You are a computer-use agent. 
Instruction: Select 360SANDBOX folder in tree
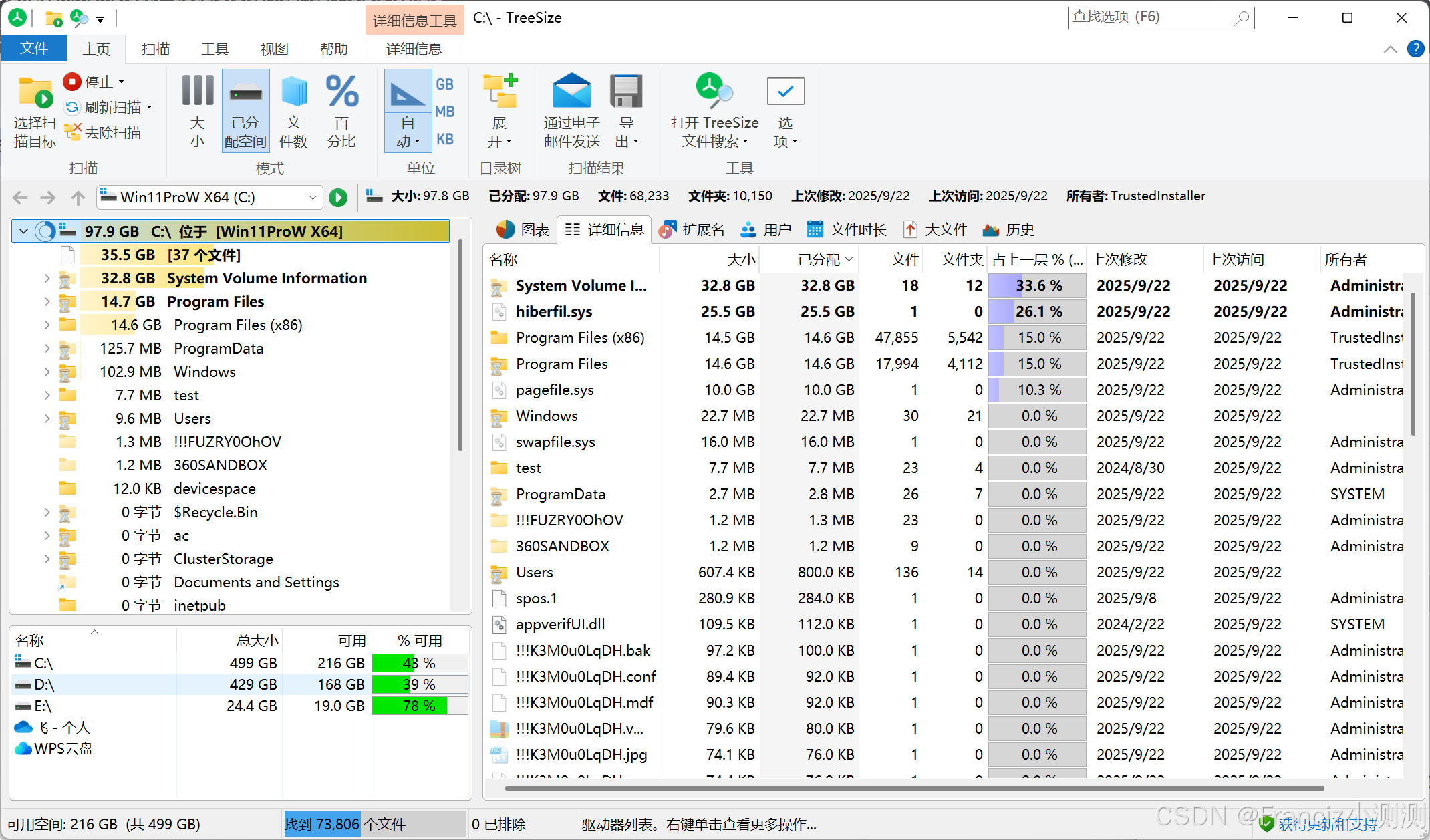tap(221, 465)
